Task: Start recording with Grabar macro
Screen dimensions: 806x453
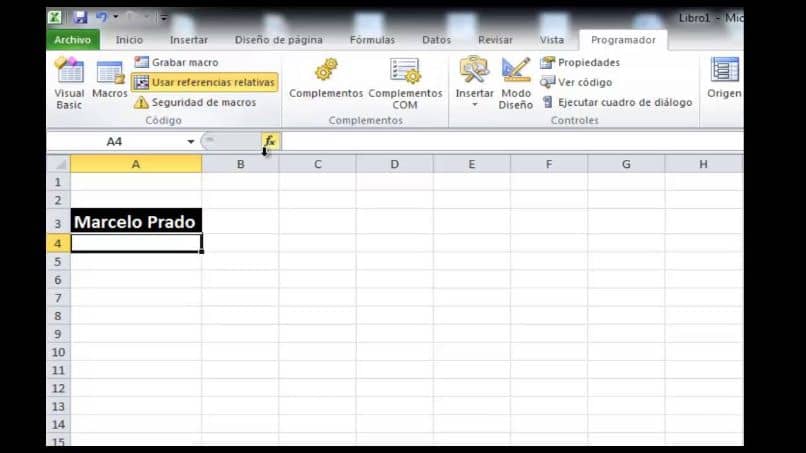Action: point(176,62)
